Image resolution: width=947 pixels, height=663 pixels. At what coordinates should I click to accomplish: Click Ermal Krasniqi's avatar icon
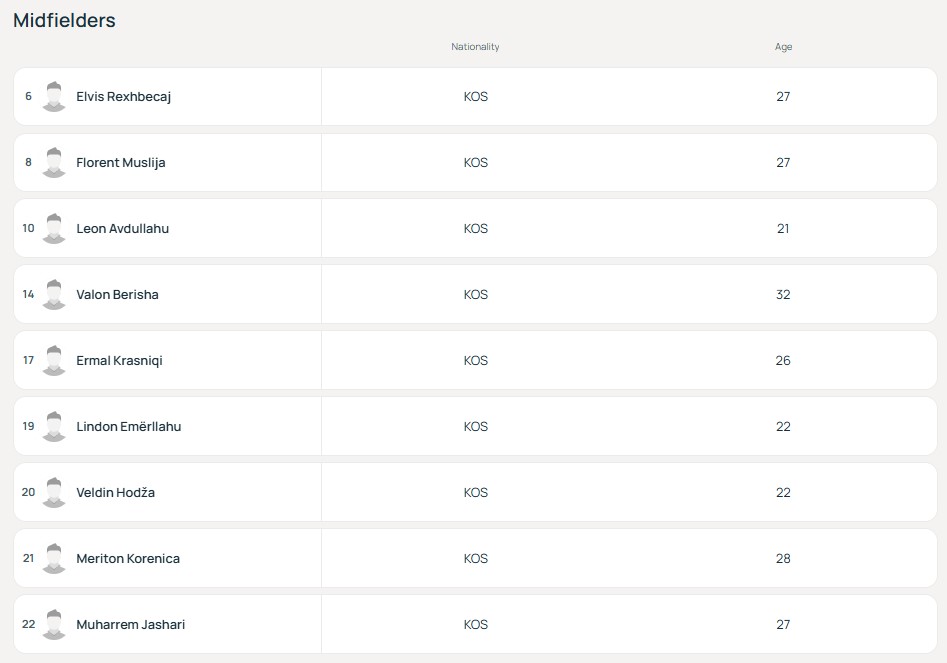(x=54, y=361)
